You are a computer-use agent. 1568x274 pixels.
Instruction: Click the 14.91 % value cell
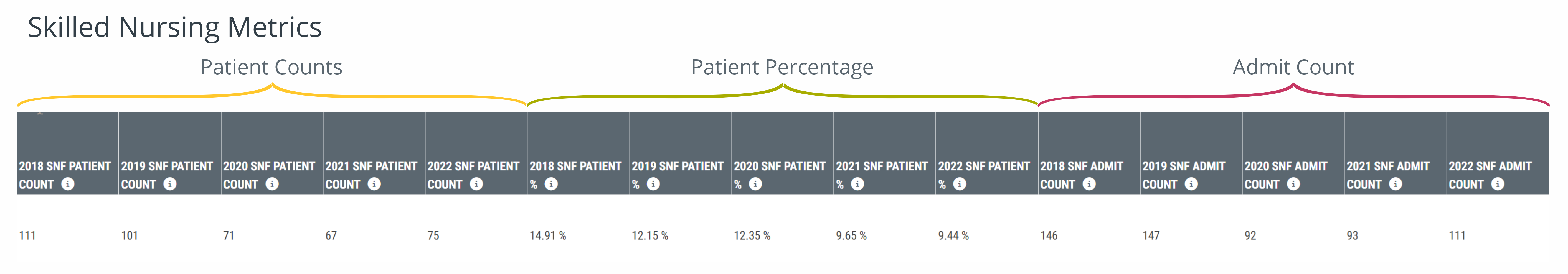(x=548, y=236)
